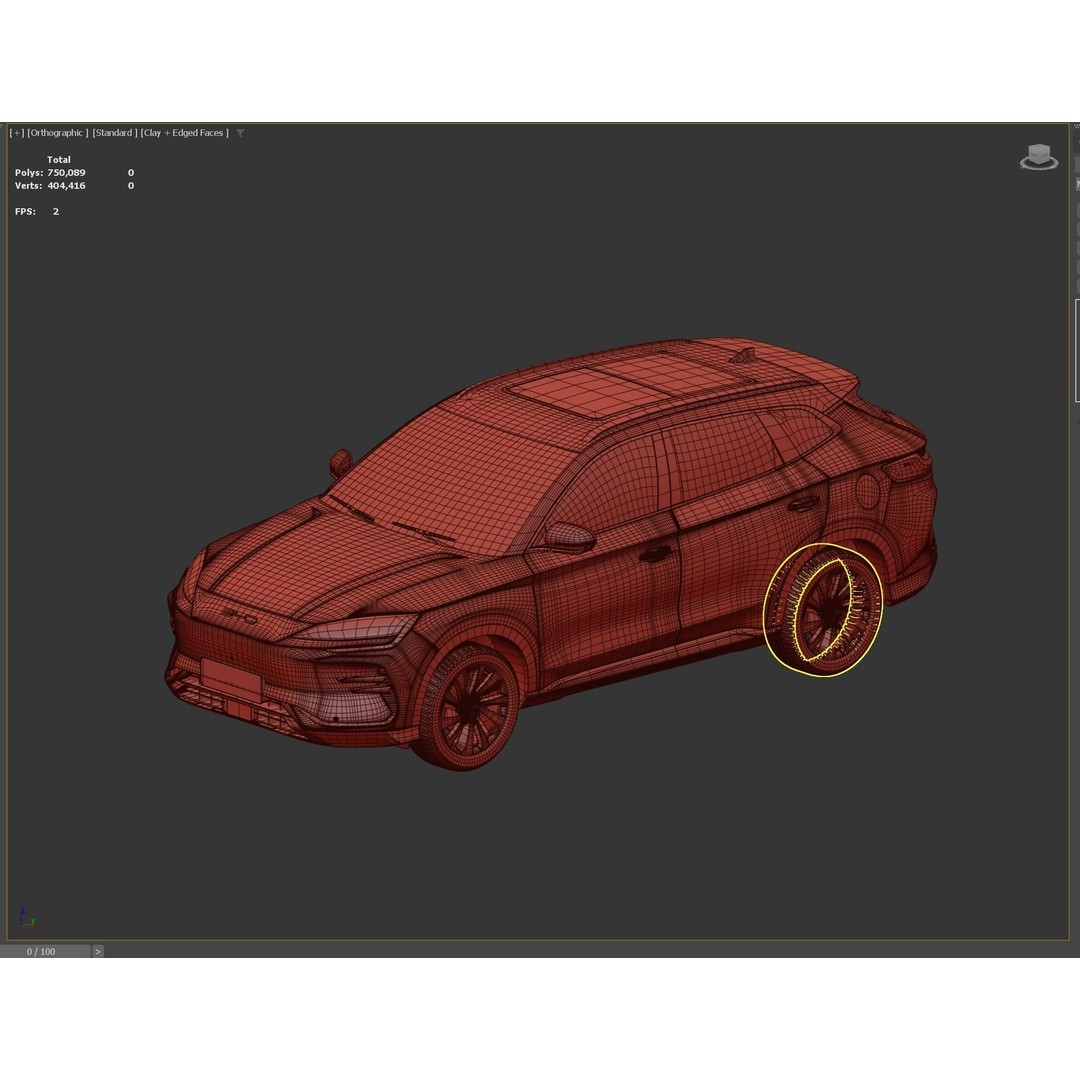
Task: Open the Standard viewport settings menu
Action: 115,133
